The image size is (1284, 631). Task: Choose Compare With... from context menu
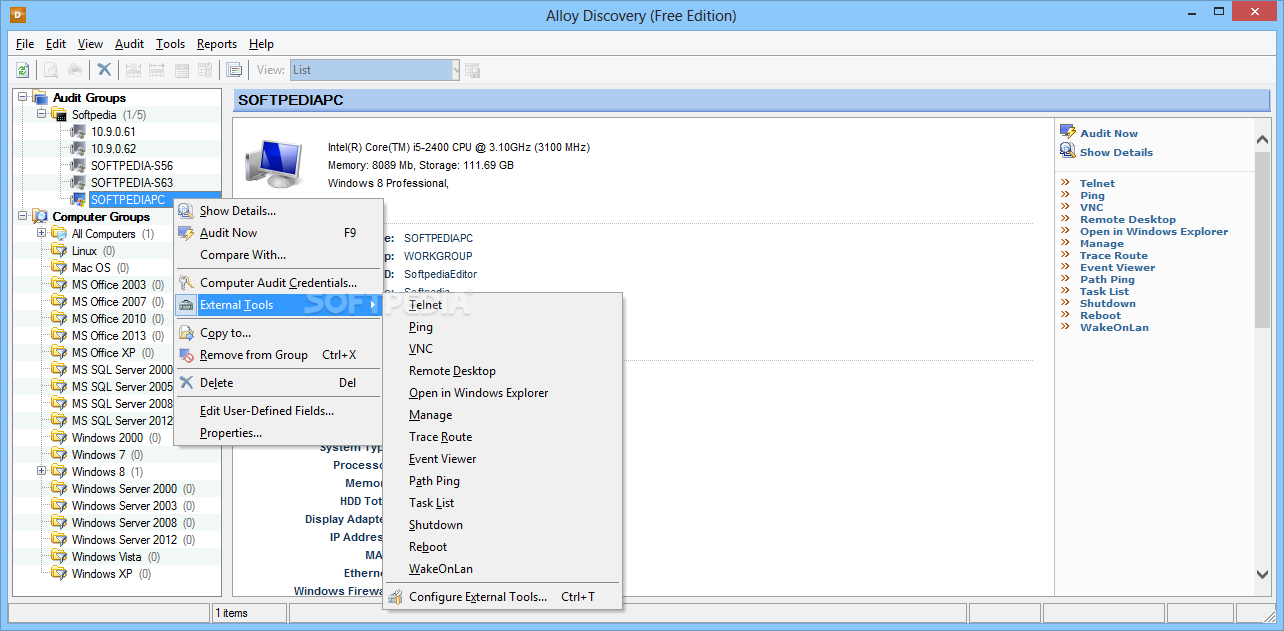pos(243,255)
